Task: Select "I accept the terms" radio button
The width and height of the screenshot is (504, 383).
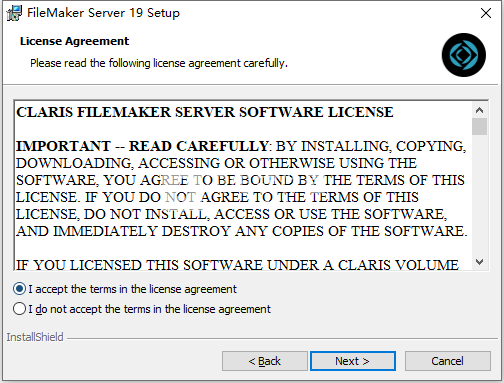Action: (x=19, y=289)
